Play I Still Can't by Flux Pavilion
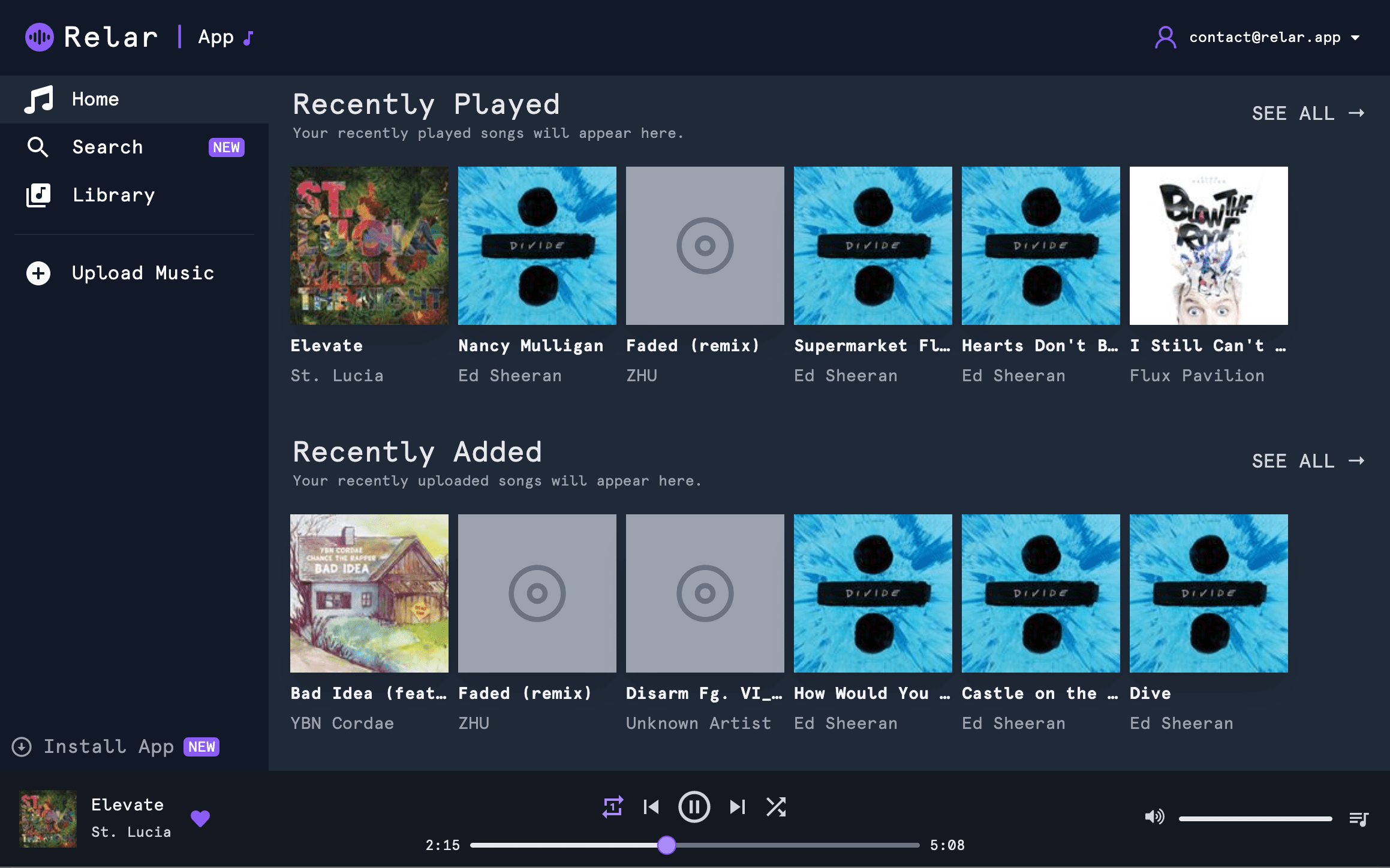Screen dimensions: 1390x868 [x=1208, y=246]
